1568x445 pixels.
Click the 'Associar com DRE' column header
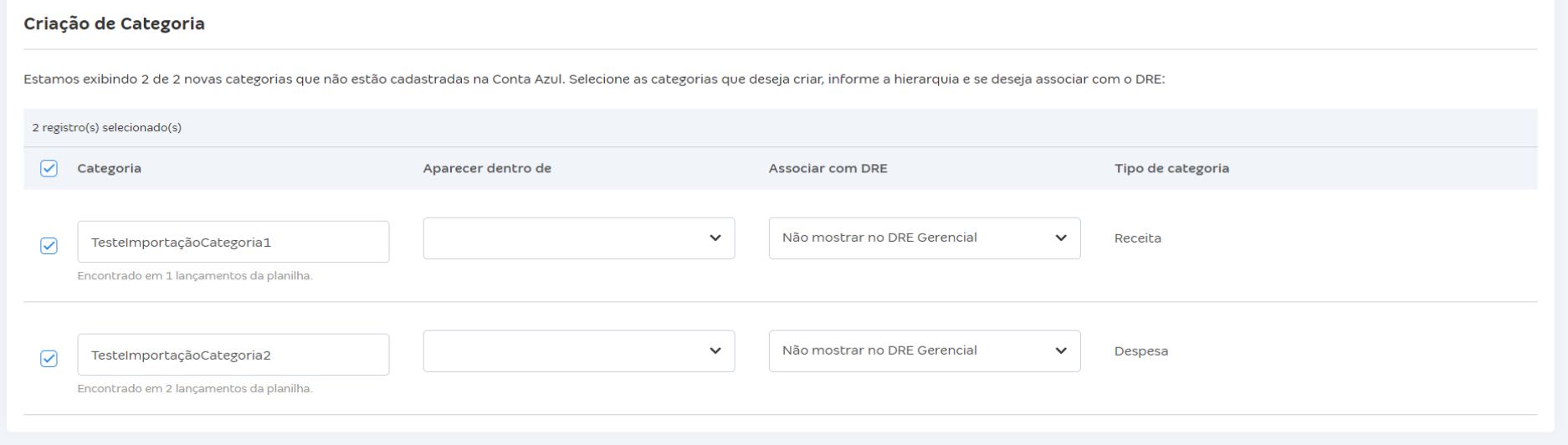point(828,168)
